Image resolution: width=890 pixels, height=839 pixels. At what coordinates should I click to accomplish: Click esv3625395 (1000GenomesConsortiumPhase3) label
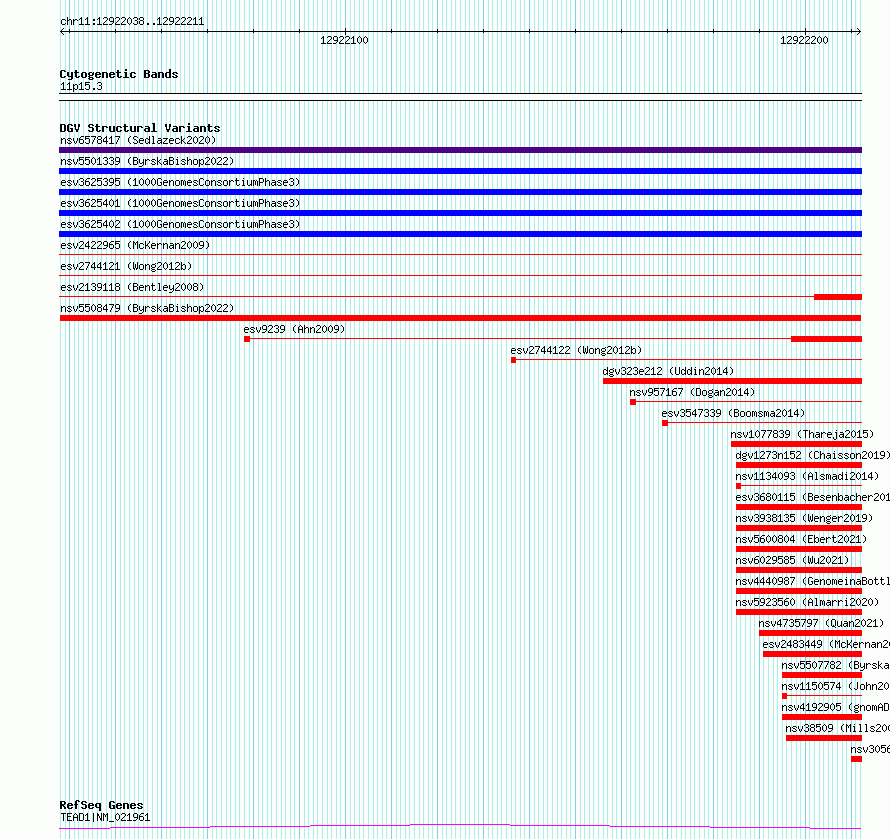(180, 182)
